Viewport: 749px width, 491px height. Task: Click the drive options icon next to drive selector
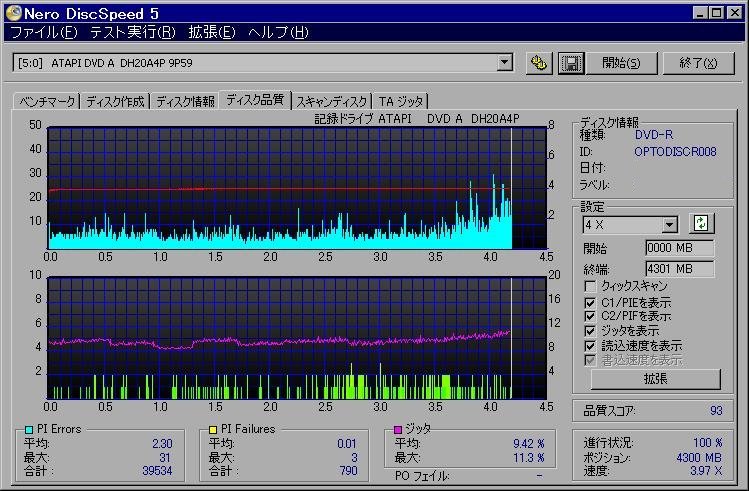[539, 63]
